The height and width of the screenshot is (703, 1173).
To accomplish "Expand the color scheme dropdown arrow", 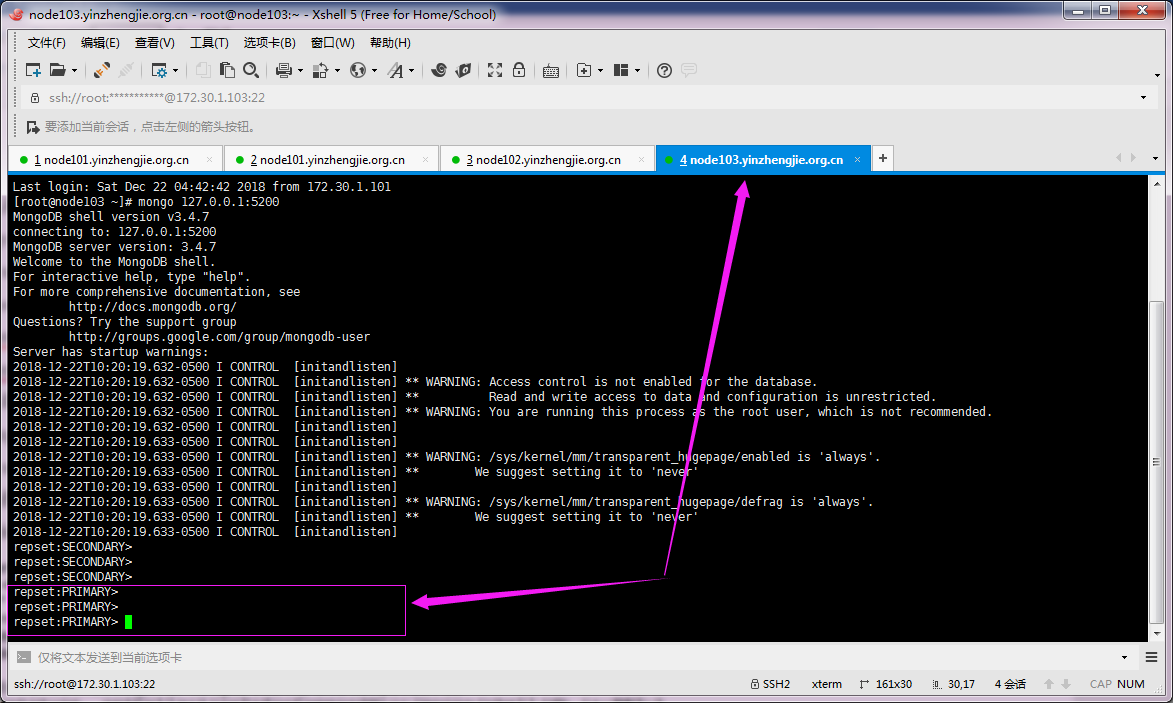I will (x=337, y=70).
